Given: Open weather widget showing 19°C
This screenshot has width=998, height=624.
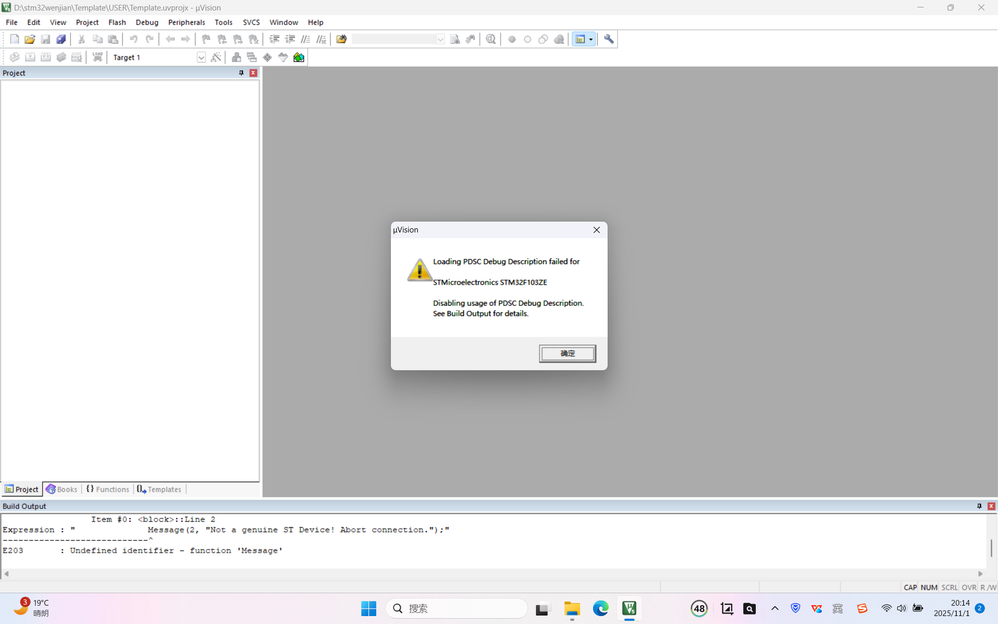Looking at the screenshot, I should coord(32,608).
